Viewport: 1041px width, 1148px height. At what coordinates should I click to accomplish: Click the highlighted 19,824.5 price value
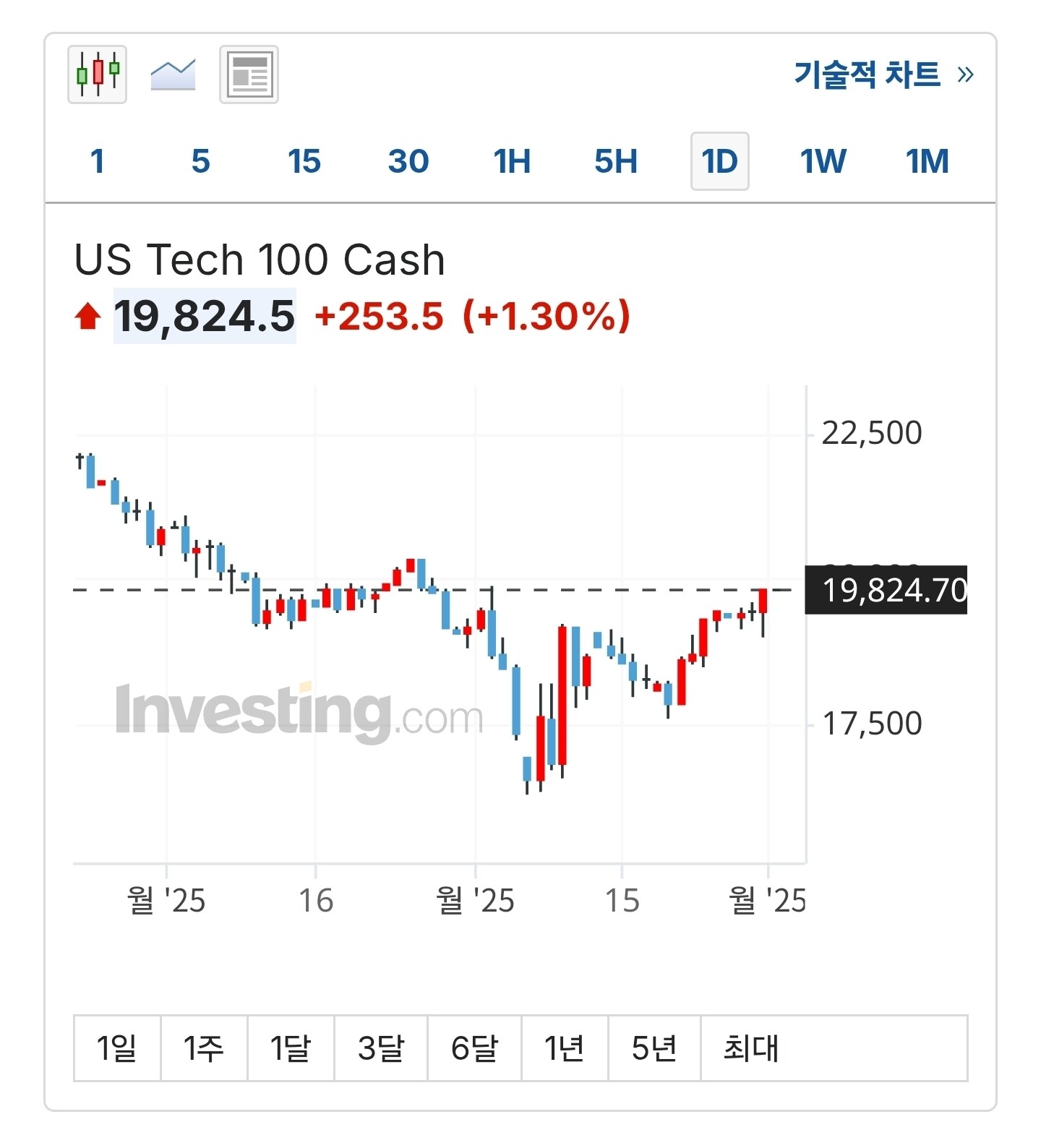(x=205, y=316)
